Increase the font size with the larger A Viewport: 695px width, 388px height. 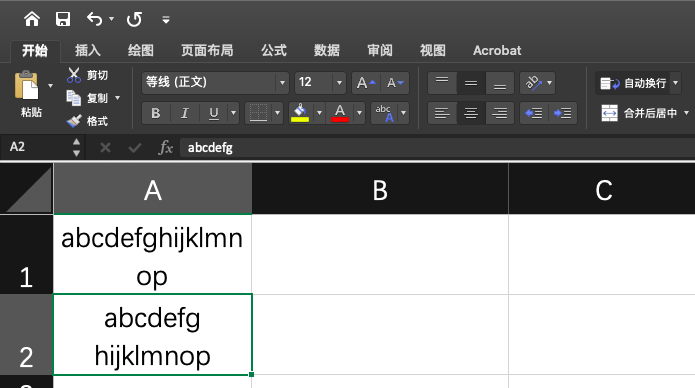click(x=366, y=83)
